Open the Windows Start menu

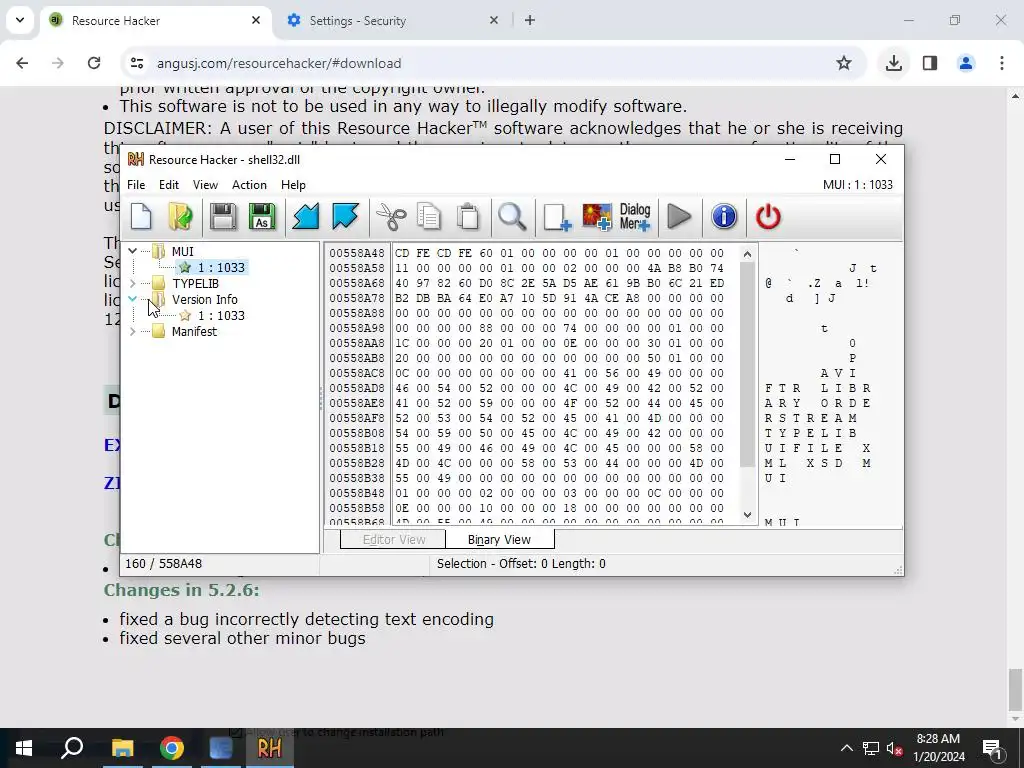click(x=24, y=748)
